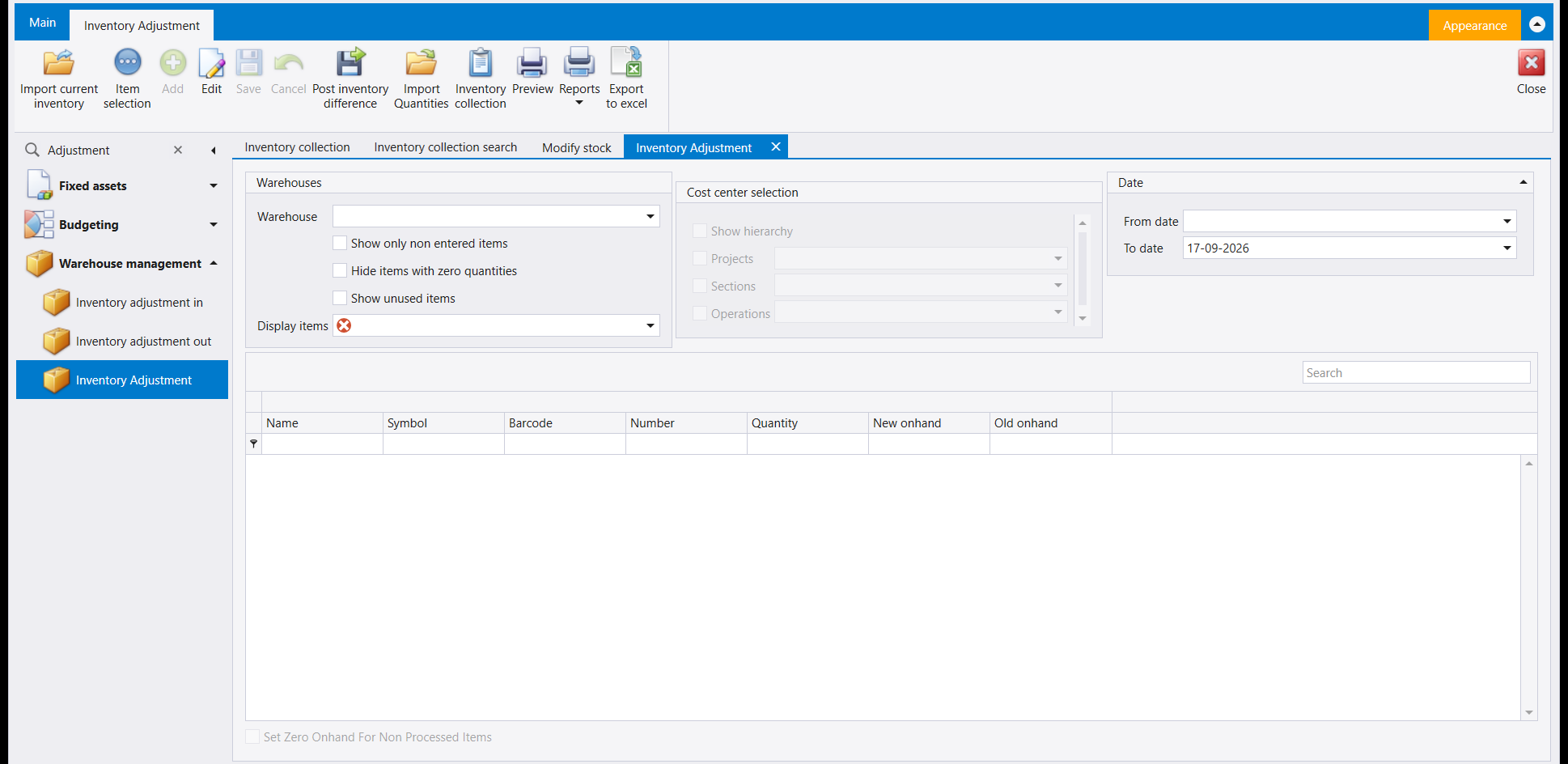
Task: Open Inventory collection search tab
Action: coord(445,147)
